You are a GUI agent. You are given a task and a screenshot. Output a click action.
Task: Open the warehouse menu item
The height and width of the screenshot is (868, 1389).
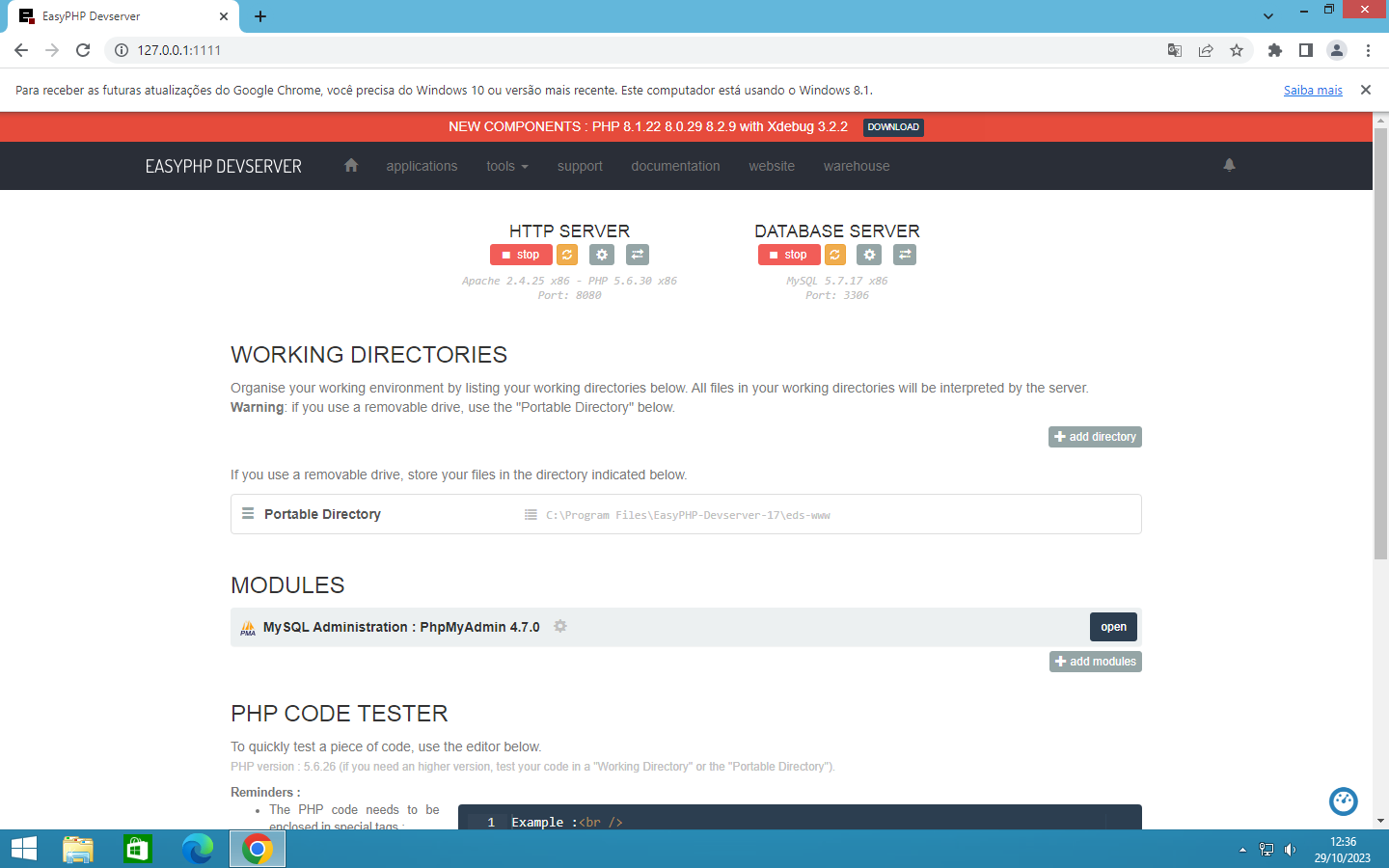pyautogui.click(x=857, y=166)
